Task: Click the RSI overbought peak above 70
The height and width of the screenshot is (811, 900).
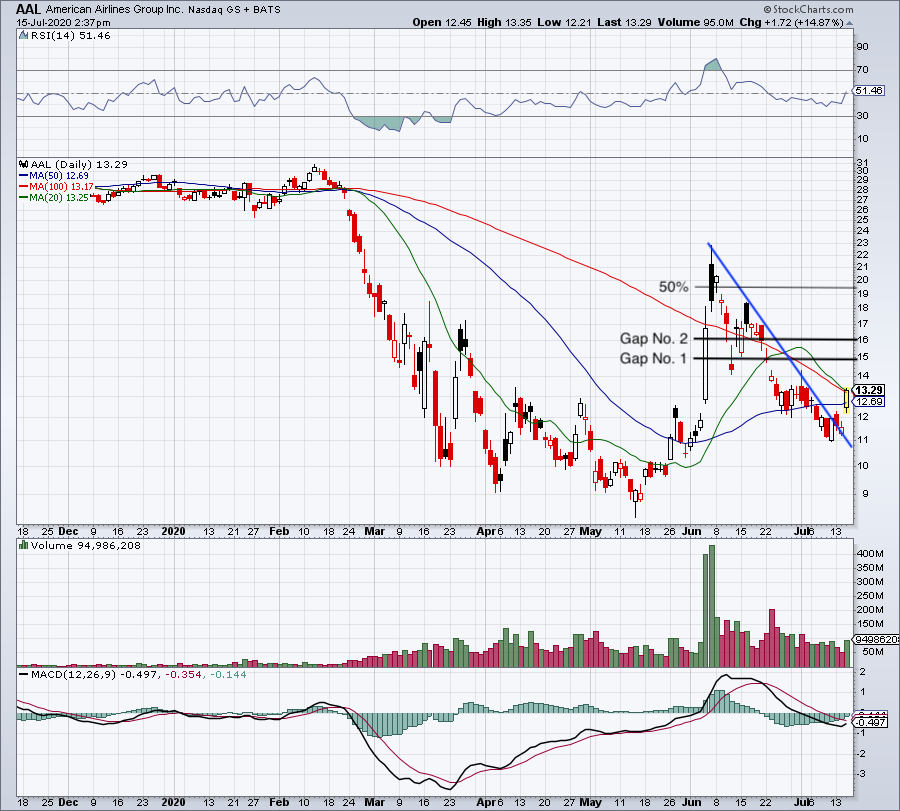Action: point(713,64)
